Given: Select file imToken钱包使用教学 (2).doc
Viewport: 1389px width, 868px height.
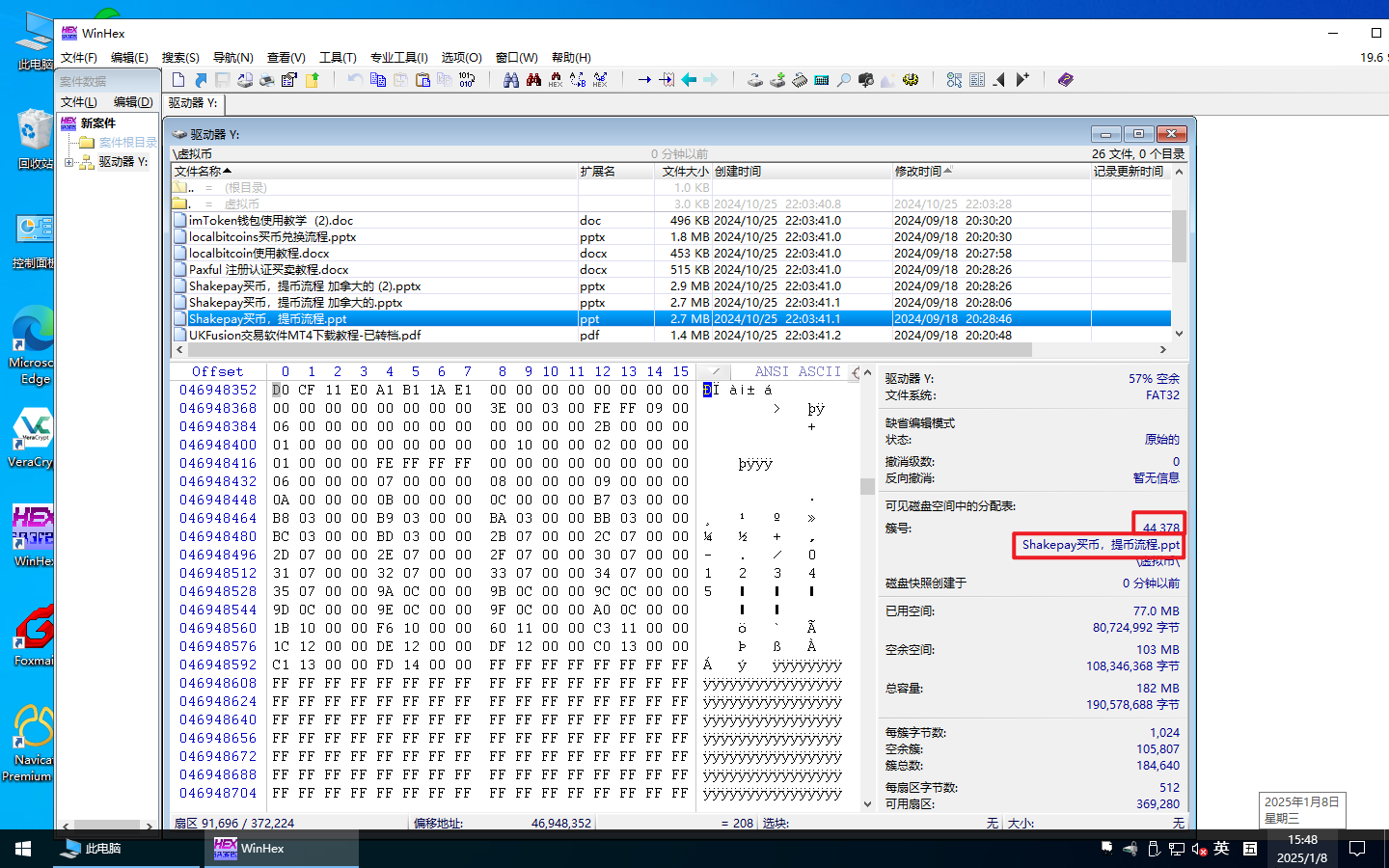Looking at the screenshot, I should point(271,221).
